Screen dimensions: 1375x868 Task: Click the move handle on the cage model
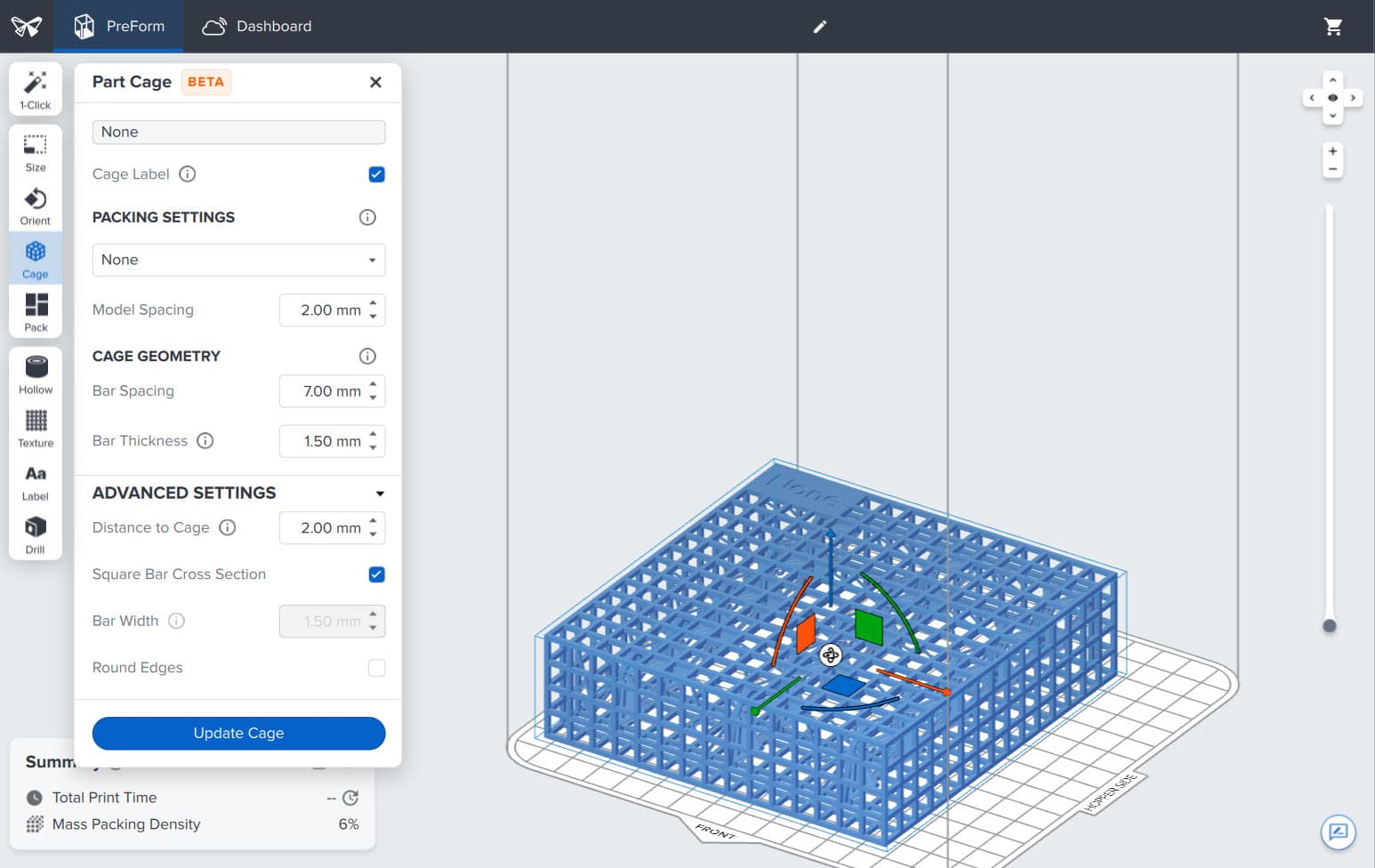pyautogui.click(x=831, y=655)
